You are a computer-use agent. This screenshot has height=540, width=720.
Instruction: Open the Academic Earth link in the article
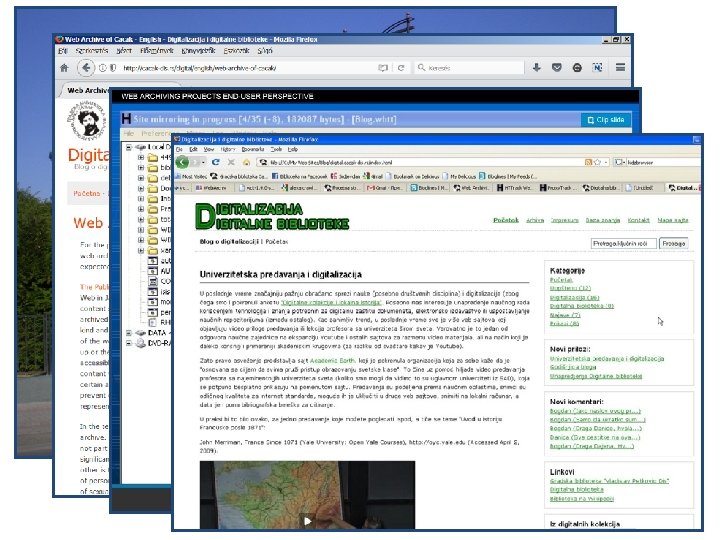[x=332, y=361]
